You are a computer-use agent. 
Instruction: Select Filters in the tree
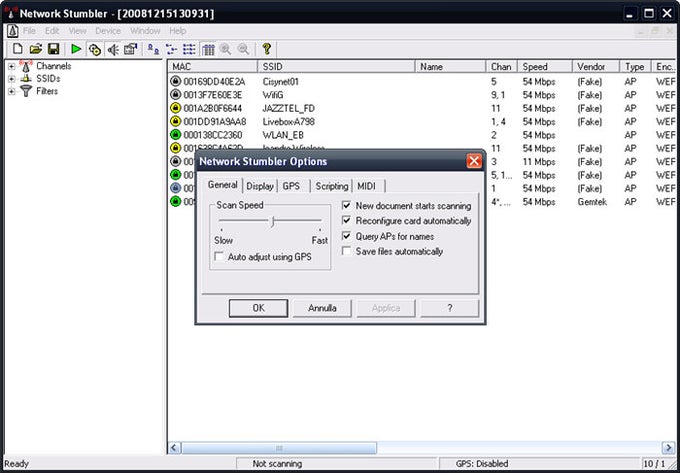tap(47, 91)
